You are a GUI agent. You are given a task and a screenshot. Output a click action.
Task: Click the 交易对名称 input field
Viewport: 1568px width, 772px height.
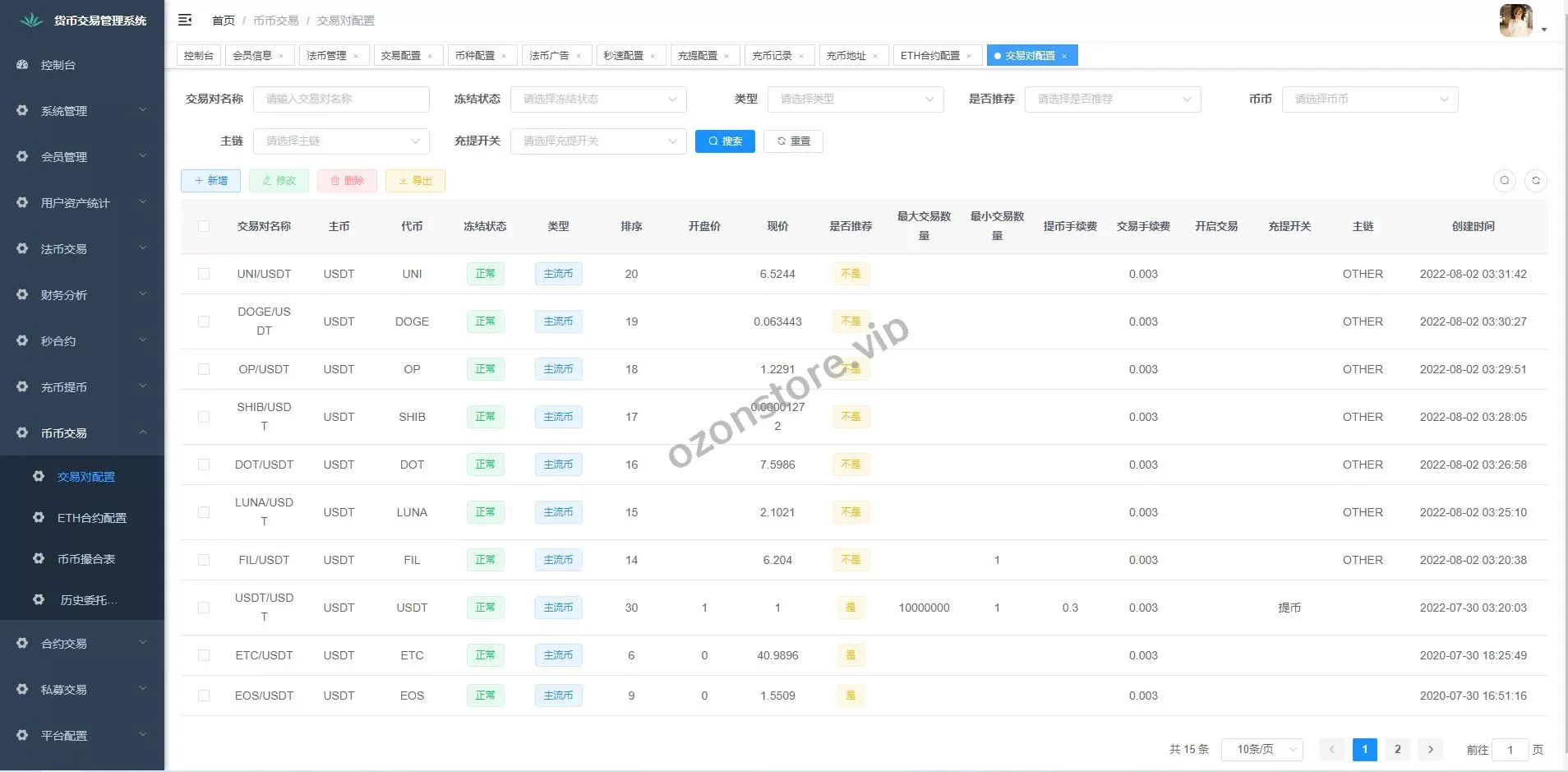tap(341, 99)
